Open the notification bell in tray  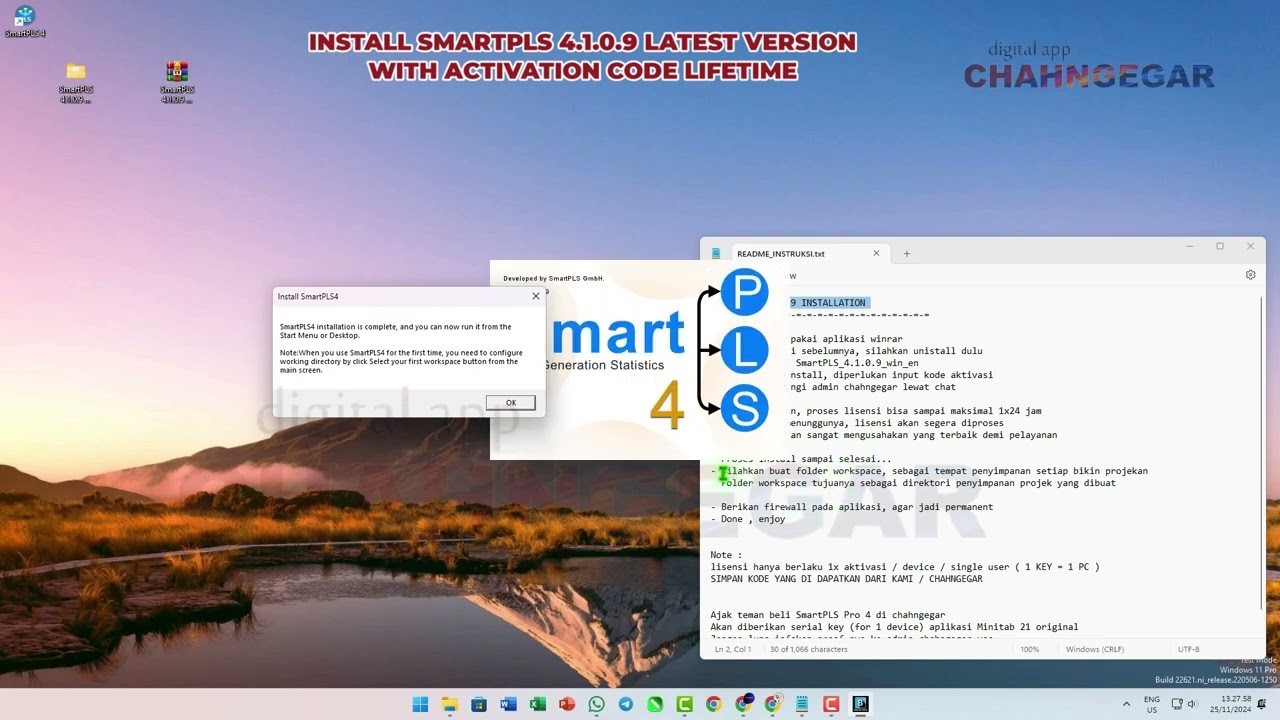coord(1262,704)
